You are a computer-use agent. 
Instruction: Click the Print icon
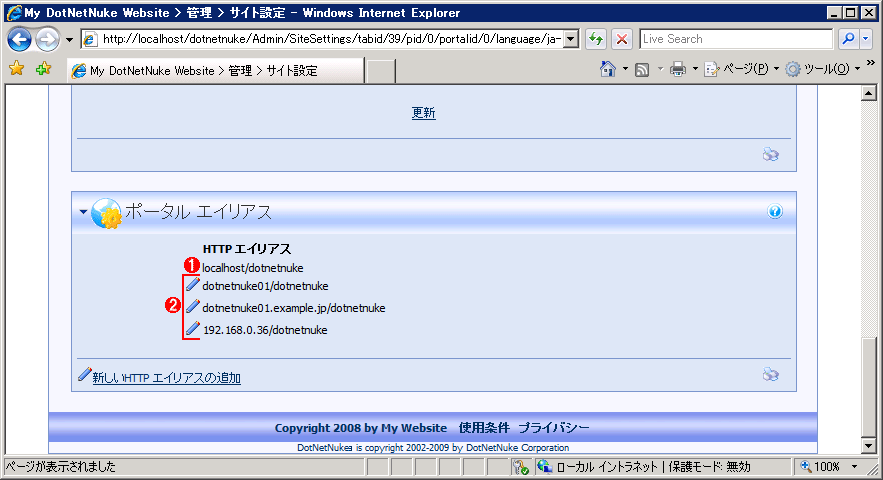coord(677,69)
